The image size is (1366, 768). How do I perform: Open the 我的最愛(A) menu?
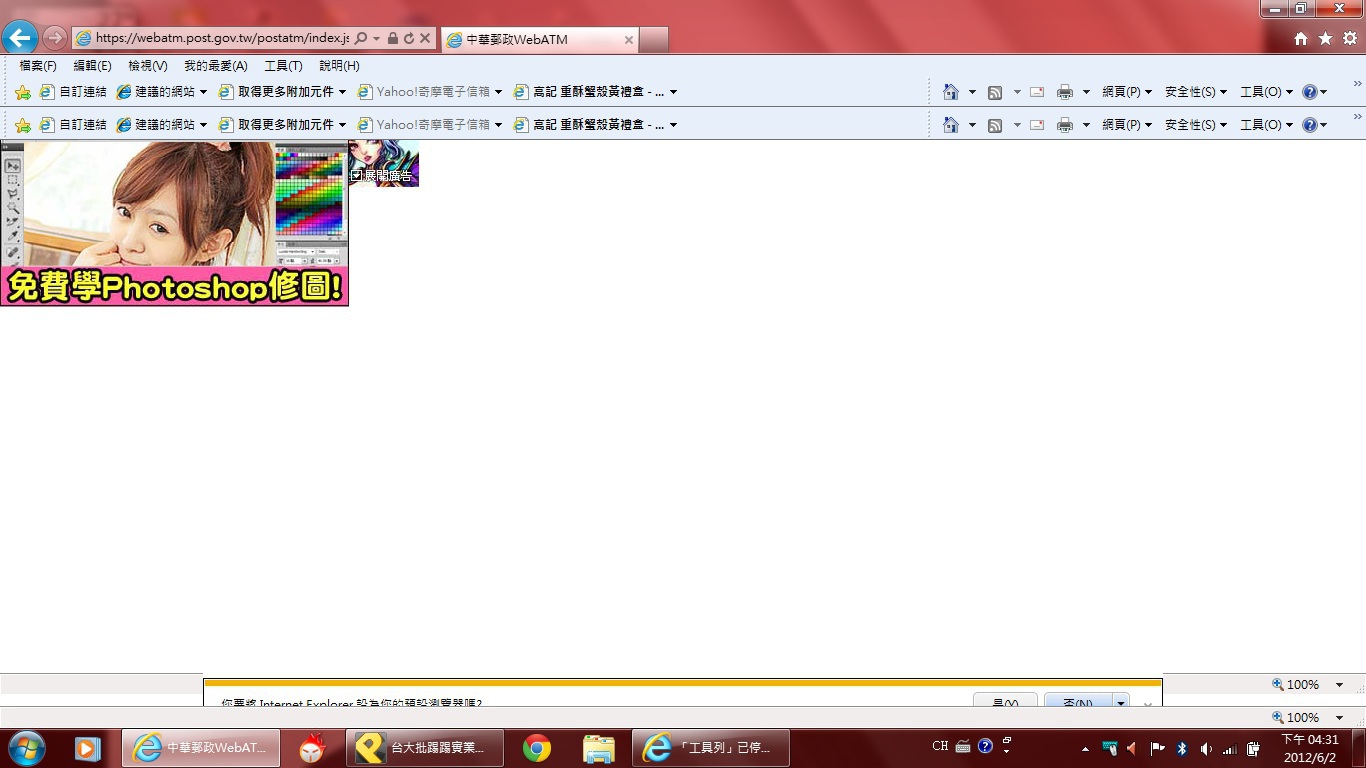(216, 66)
